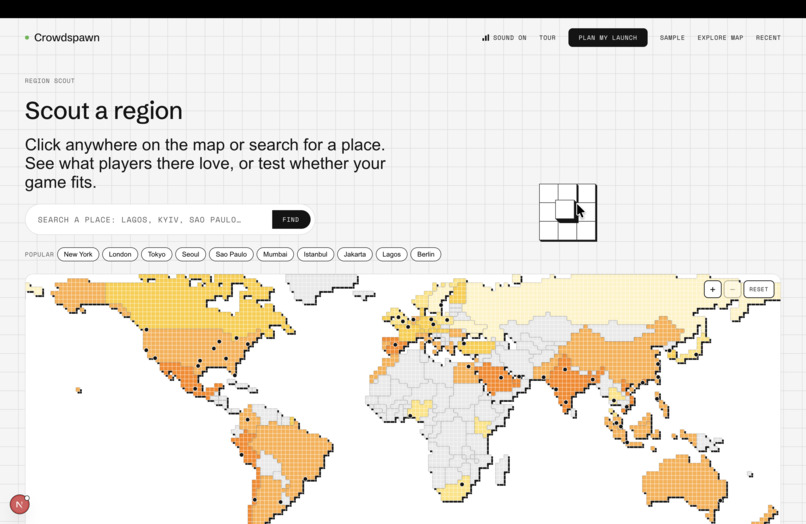Click the Find button

point(291,220)
